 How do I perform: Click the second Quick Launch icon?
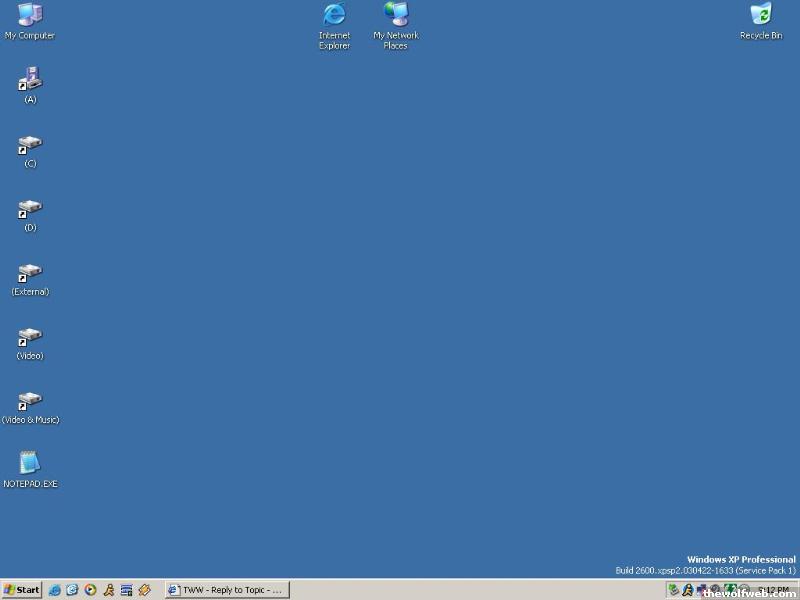(73, 590)
